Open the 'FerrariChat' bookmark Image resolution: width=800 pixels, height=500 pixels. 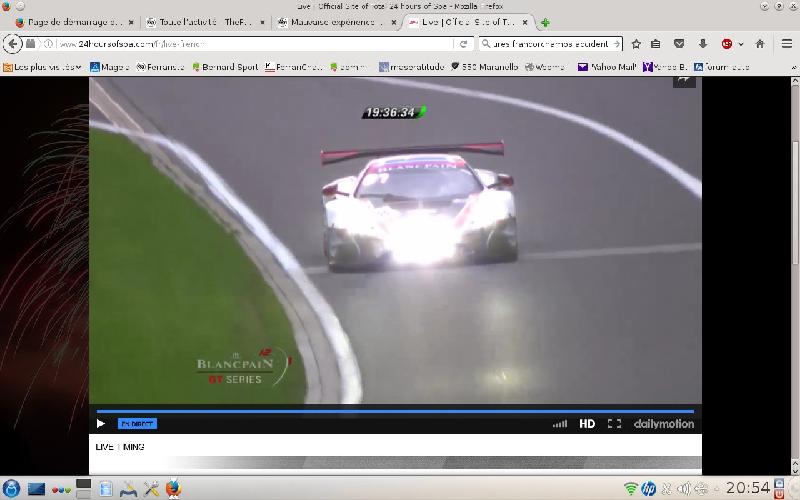pos(294,67)
